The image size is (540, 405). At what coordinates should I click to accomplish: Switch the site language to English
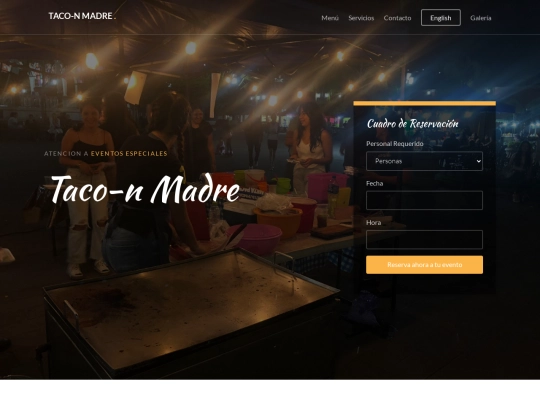440,18
